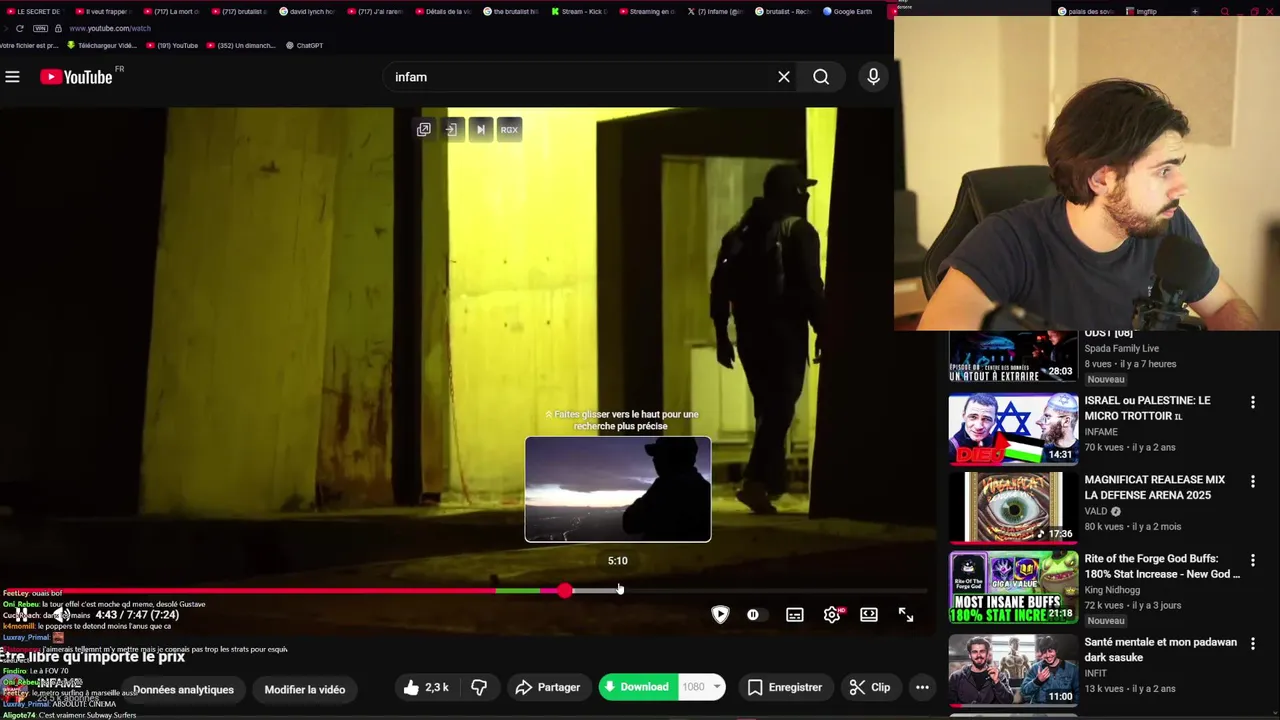This screenshot has height=720, width=1280.
Task: Click the skip-to-next overlay icon
Action: pos(481,129)
